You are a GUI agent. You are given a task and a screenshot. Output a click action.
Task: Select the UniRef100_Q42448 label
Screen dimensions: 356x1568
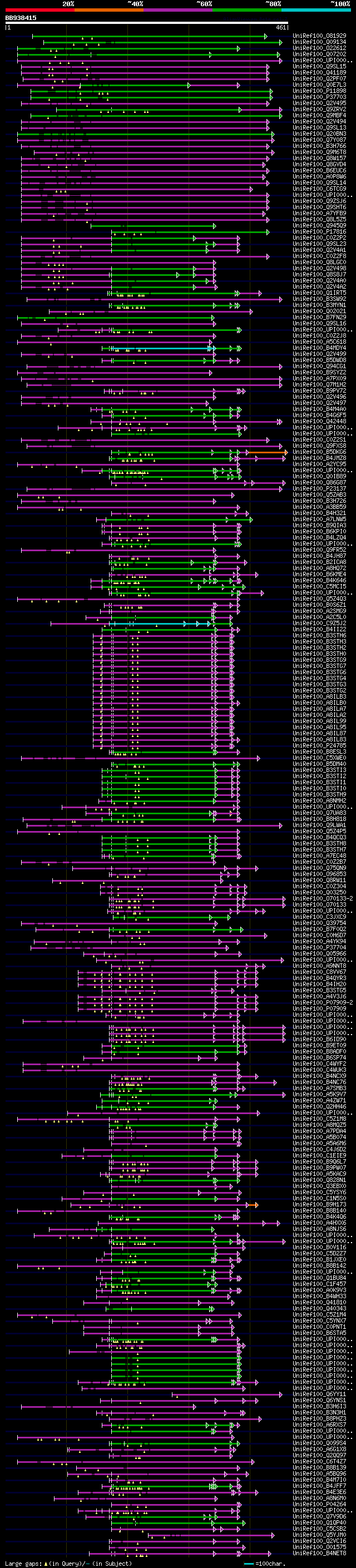tap(319, 421)
